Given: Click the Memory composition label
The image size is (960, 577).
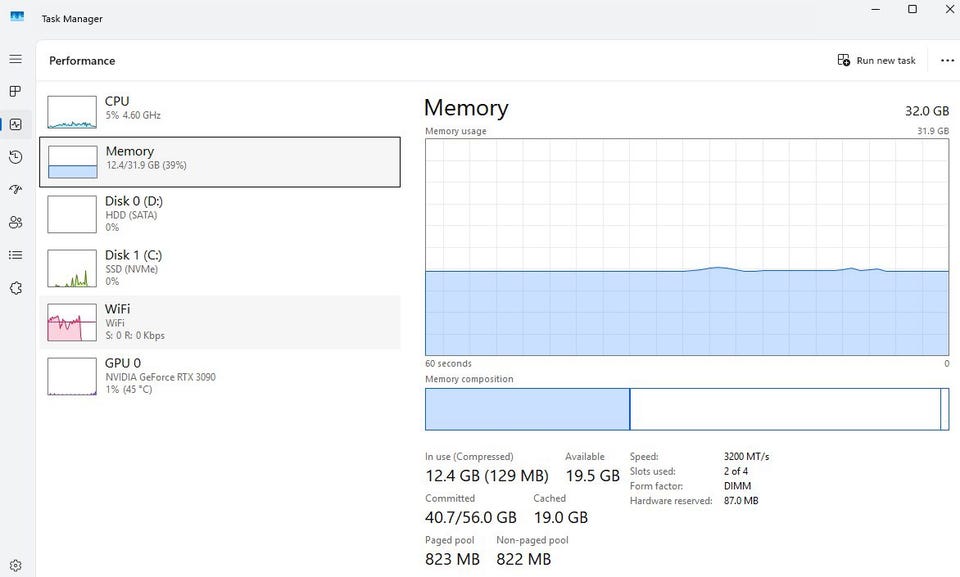Looking at the screenshot, I should tap(469, 379).
